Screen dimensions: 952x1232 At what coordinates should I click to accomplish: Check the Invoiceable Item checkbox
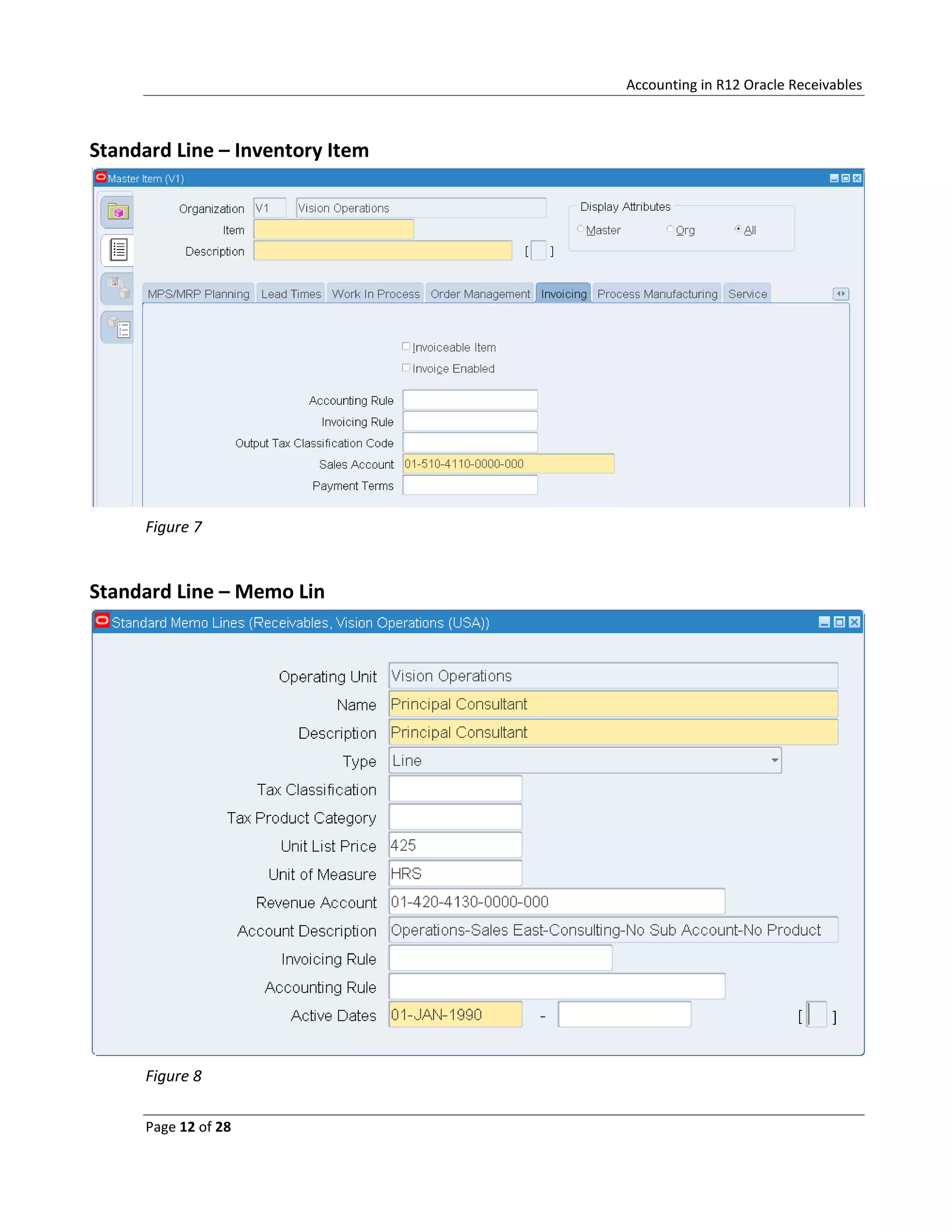pyautogui.click(x=406, y=346)
